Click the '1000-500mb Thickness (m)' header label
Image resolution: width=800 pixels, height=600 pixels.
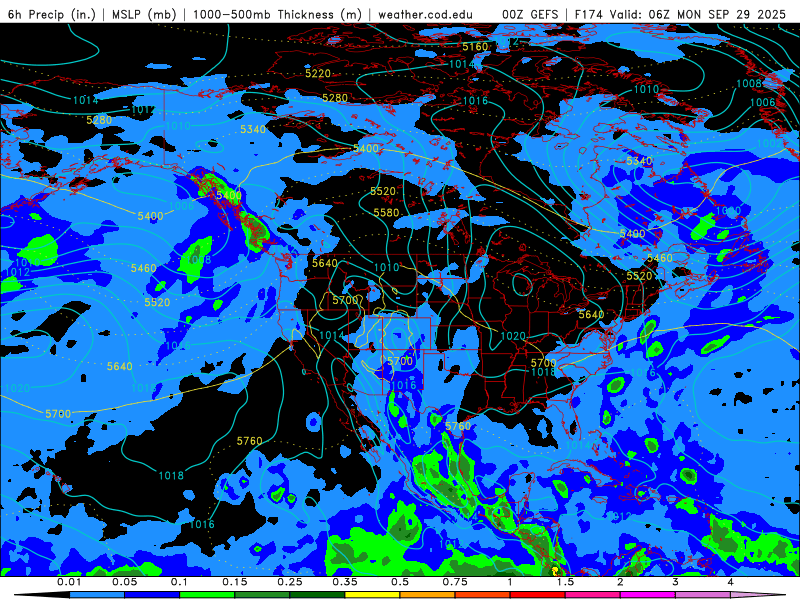(x=278, y=14)
